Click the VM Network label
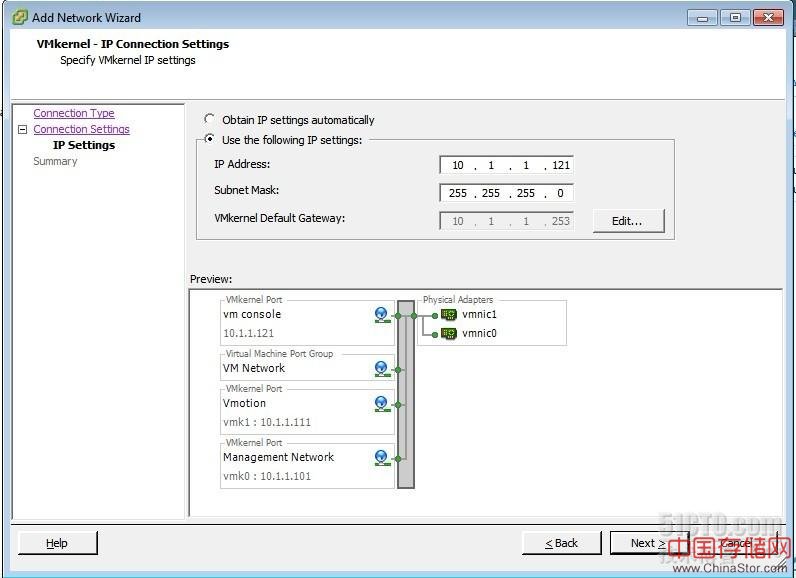 254,368
